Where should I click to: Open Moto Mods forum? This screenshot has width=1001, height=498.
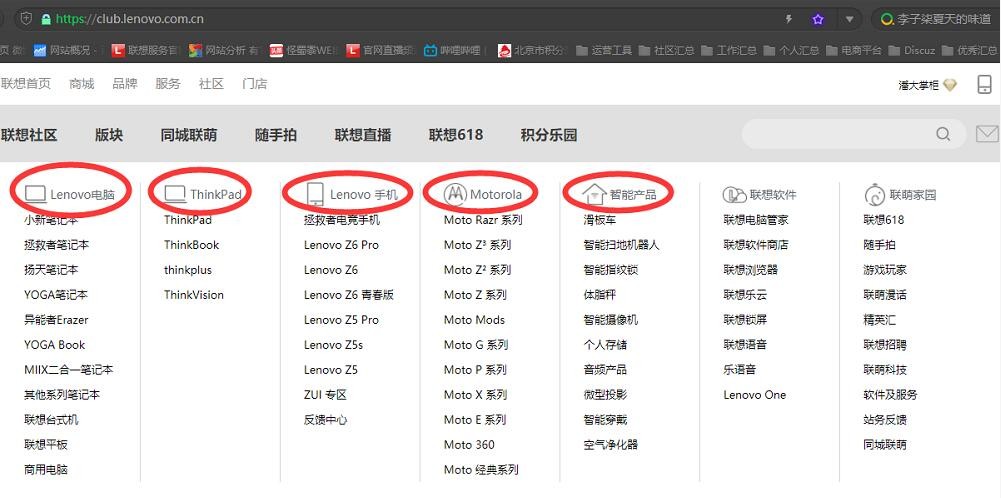point(474,320)
